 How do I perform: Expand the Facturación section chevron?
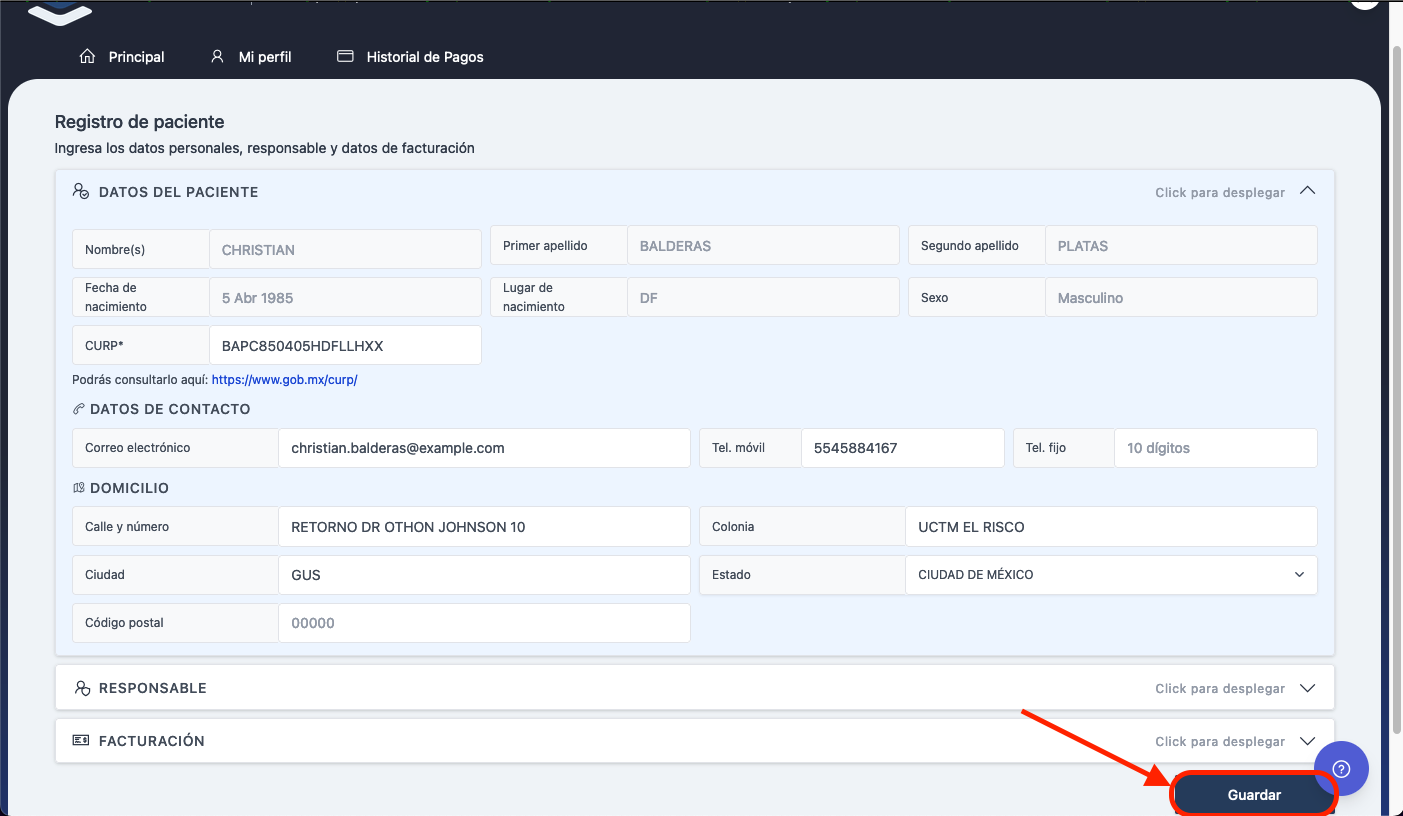[x=1306, y=741]
